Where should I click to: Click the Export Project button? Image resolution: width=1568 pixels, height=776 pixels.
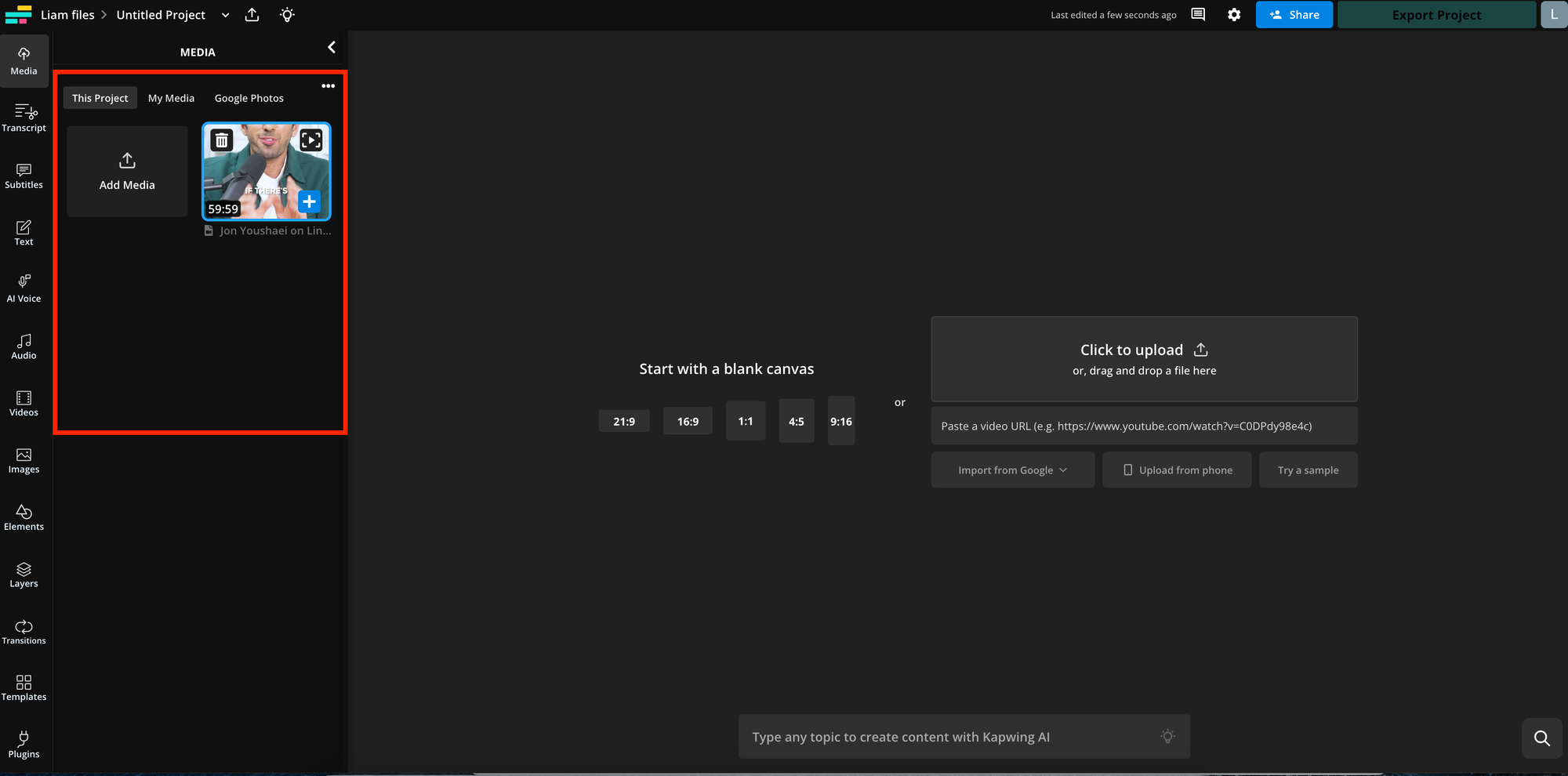1436,14
